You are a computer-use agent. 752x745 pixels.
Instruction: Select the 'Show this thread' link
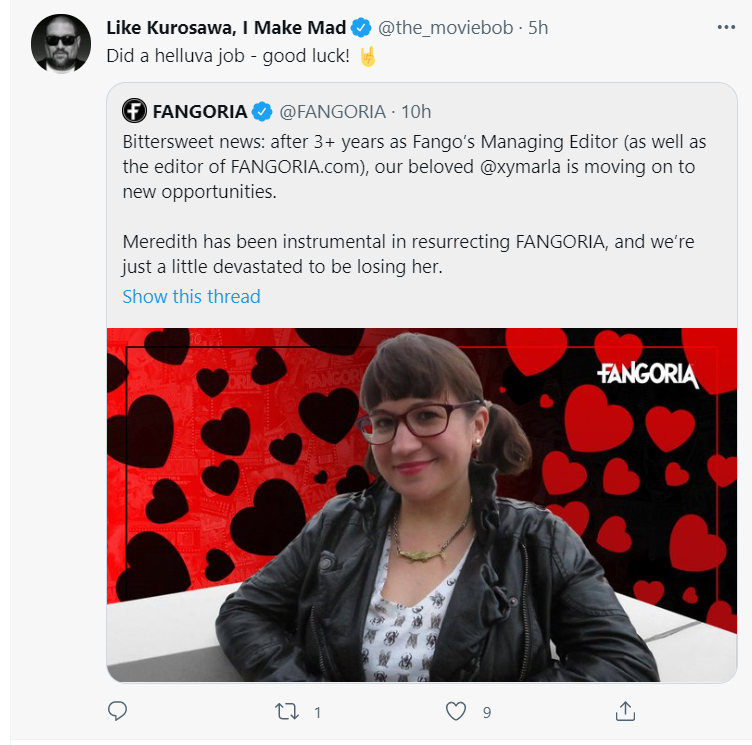(x=191, y=296)
